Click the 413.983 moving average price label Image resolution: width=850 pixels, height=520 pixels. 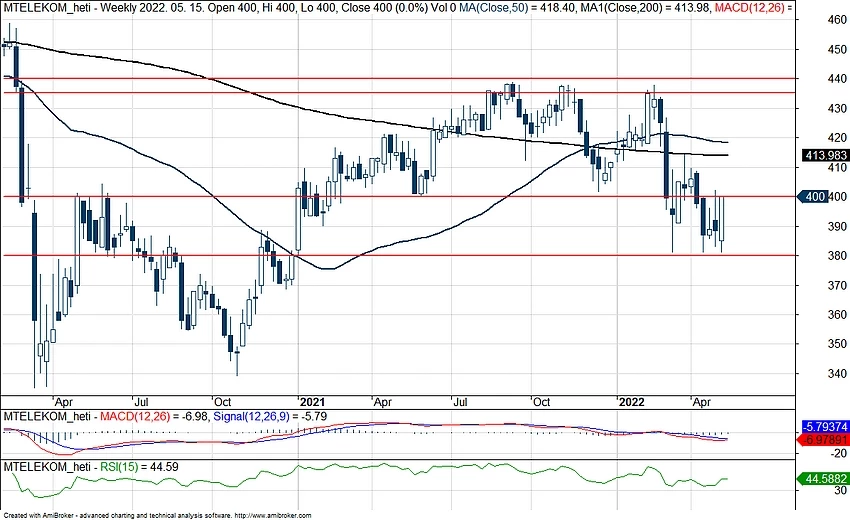tap(825, 155)
